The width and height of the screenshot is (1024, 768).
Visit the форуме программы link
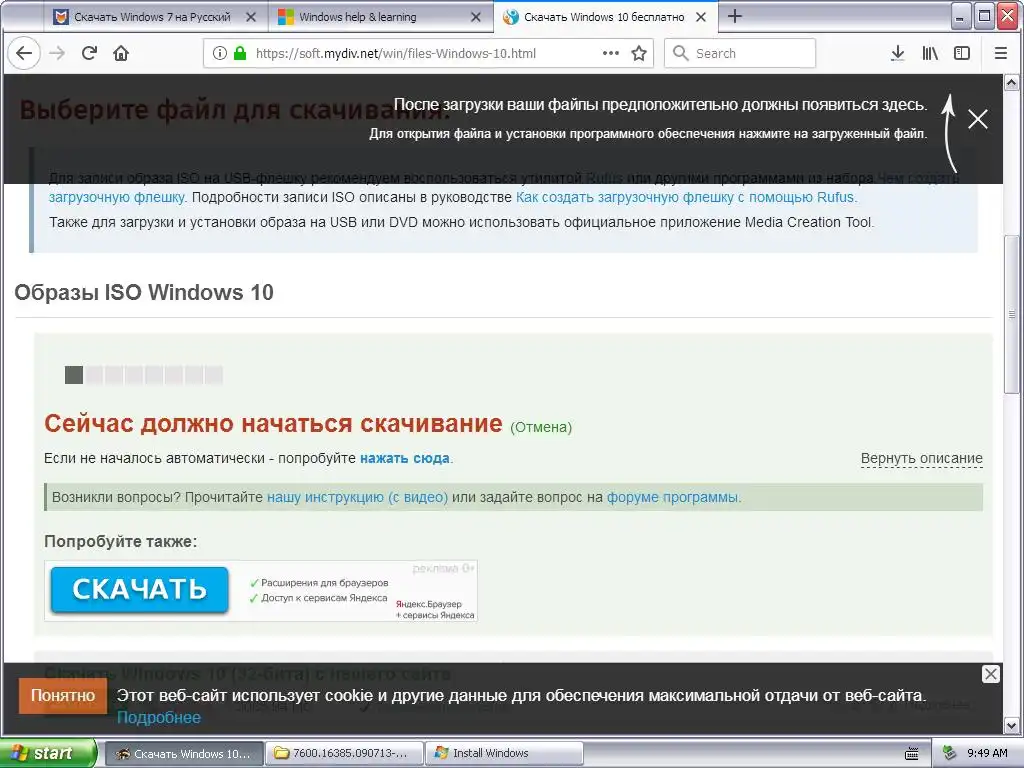(x=673, y=497)
